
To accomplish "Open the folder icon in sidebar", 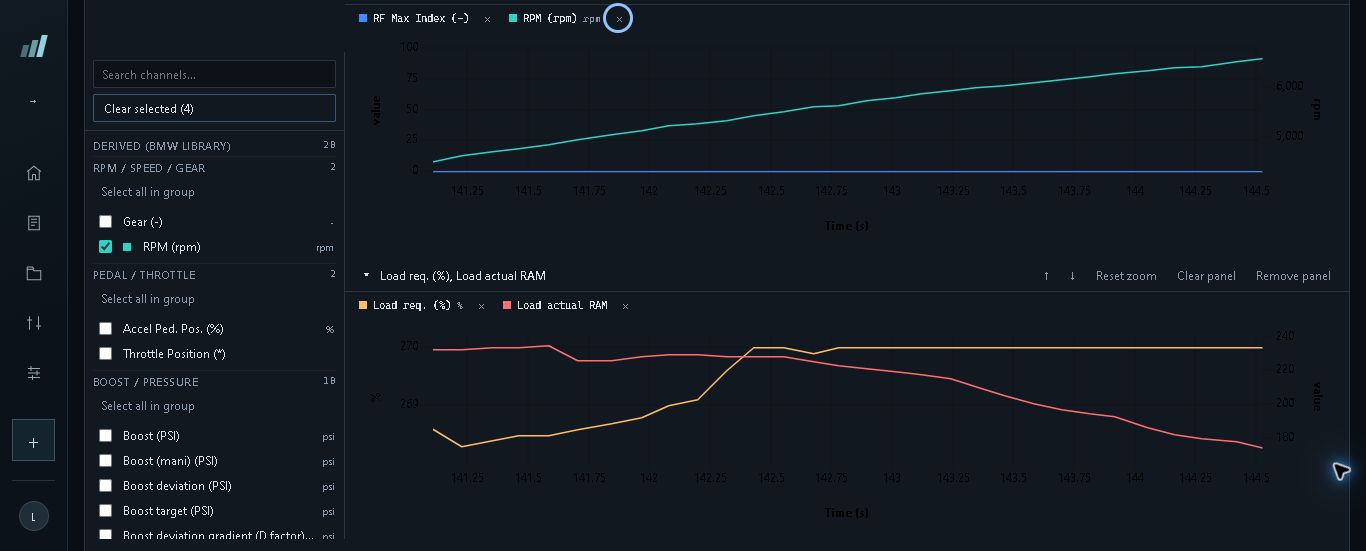I will 33,273.
